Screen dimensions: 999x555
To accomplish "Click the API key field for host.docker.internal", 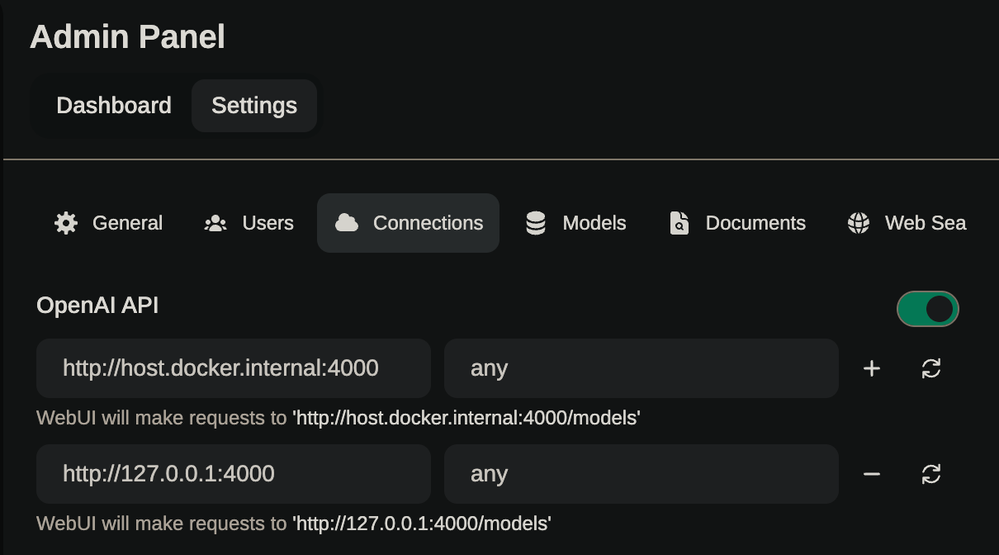I will [640, 369].
